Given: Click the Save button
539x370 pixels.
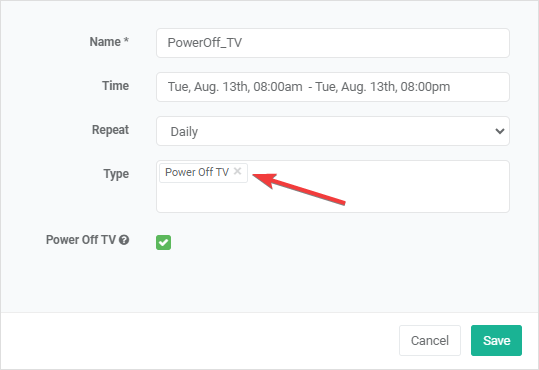Looking at the screenshot, I should pyautogui.click(x=496, y=340).
